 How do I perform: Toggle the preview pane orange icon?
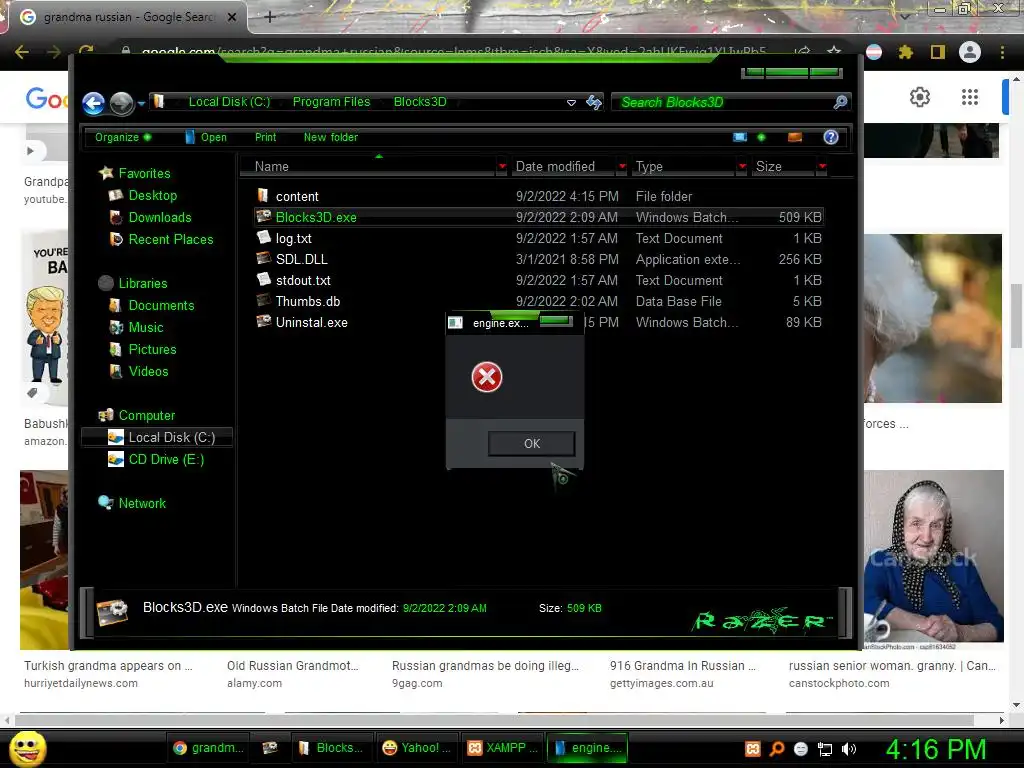[x=795, y=137]
